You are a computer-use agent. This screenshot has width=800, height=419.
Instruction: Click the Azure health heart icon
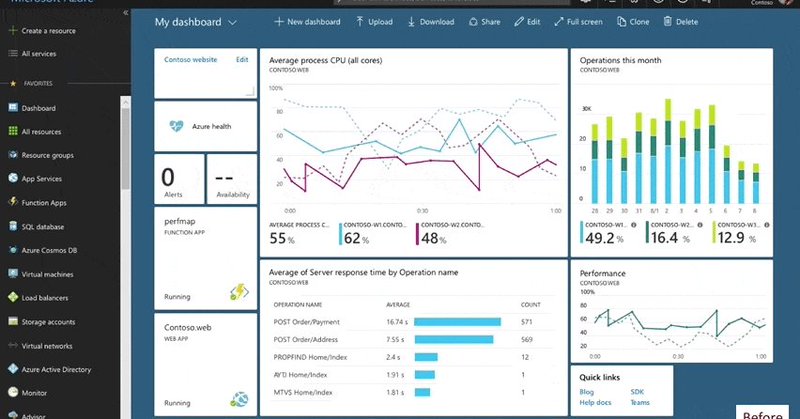[x=177, y=126]
